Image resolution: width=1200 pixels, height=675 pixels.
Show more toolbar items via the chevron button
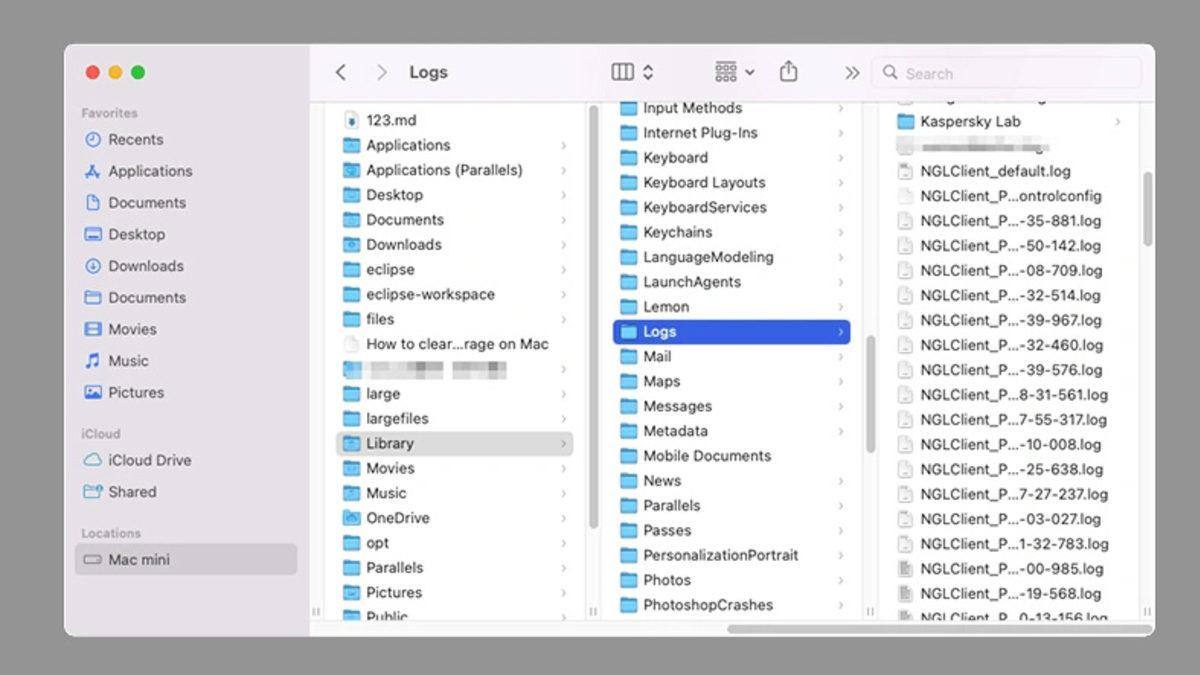(x=851, y=71)
